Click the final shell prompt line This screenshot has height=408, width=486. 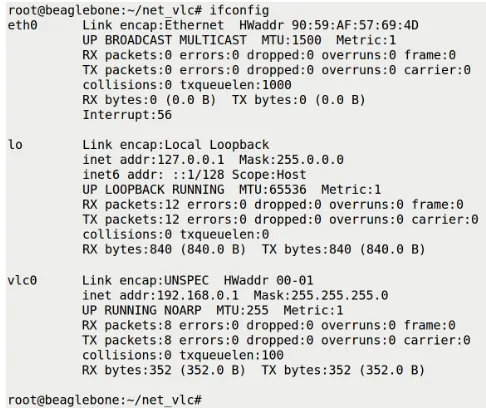coord(105,400)
